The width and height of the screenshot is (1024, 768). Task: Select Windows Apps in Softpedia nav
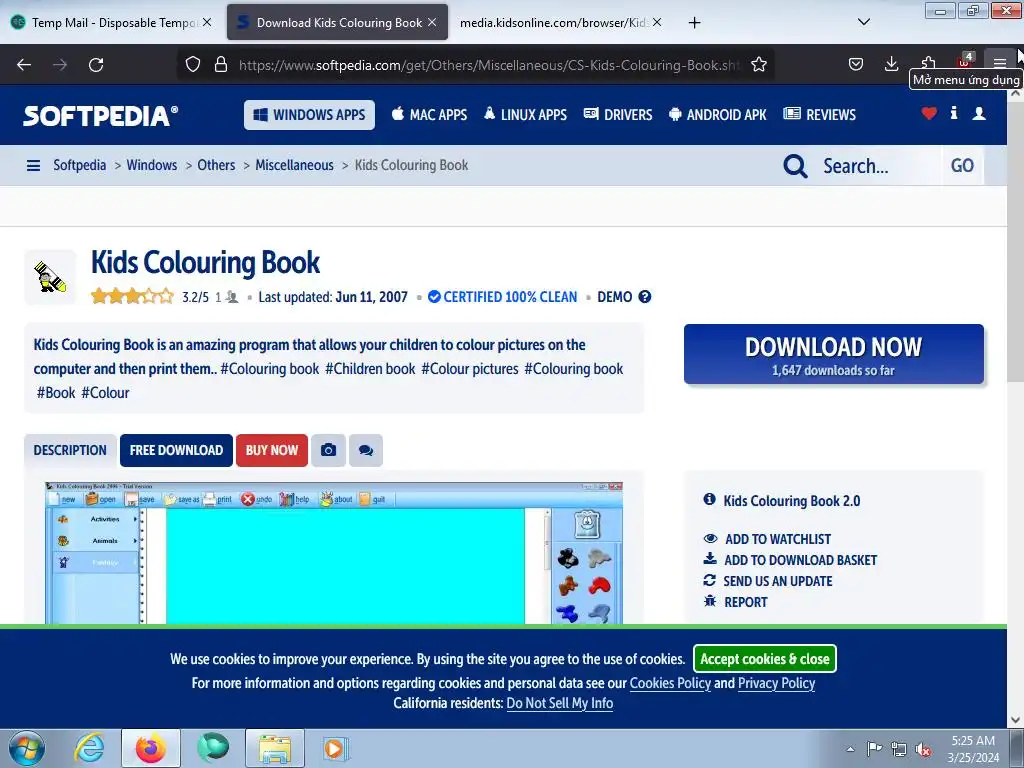[x=310, y=115]
